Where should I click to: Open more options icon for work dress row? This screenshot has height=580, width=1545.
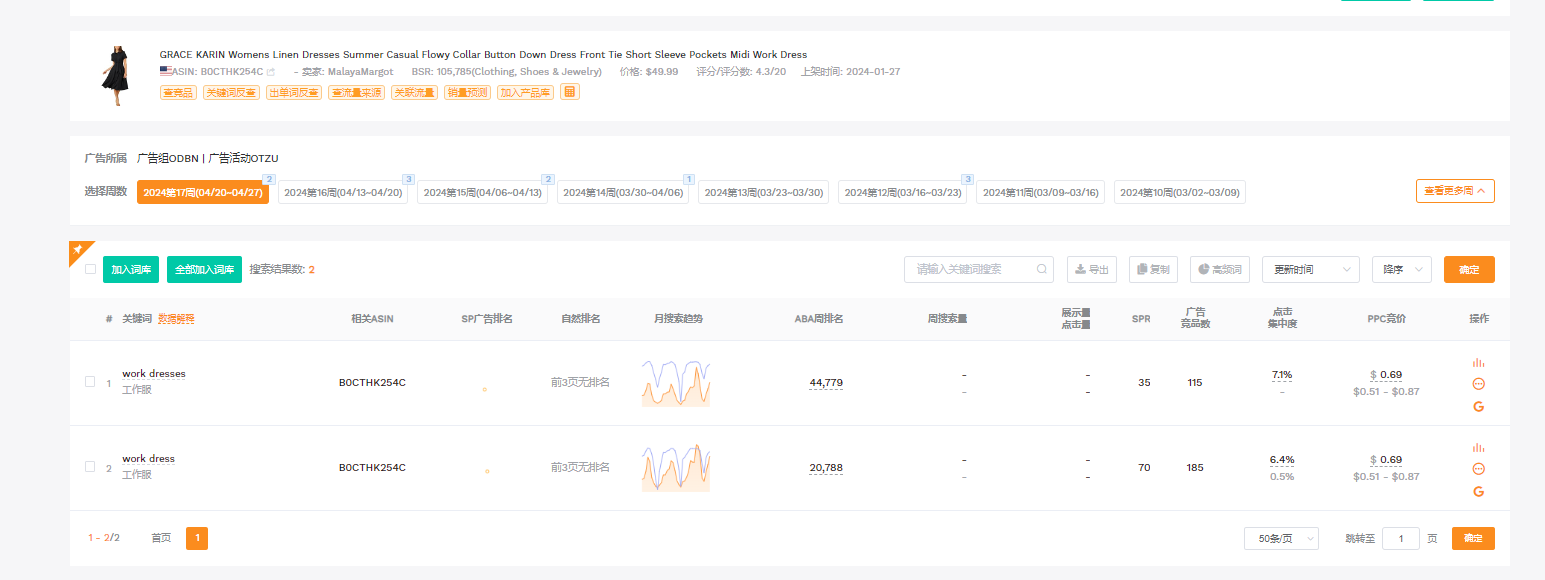(x=1478, y=469)
